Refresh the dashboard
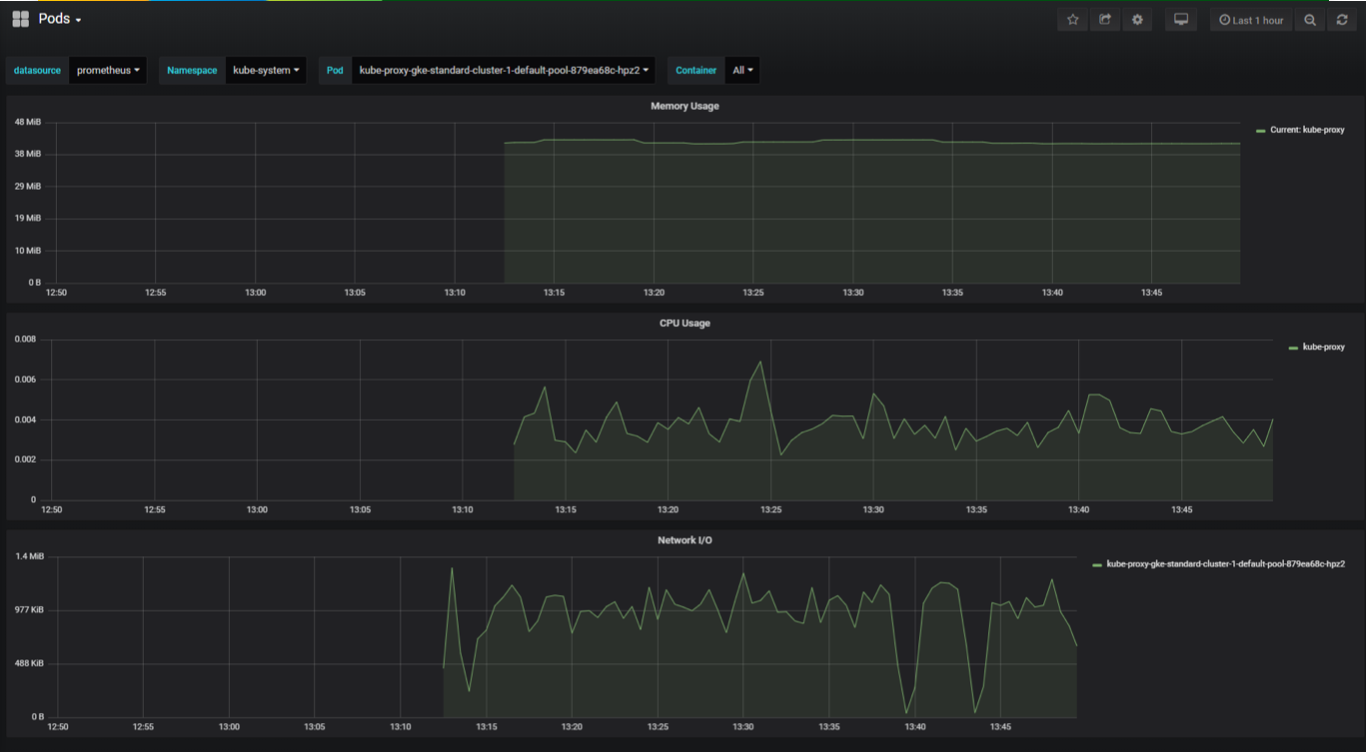Viewport: 1366px width, 752px height. pos(1342,20)
